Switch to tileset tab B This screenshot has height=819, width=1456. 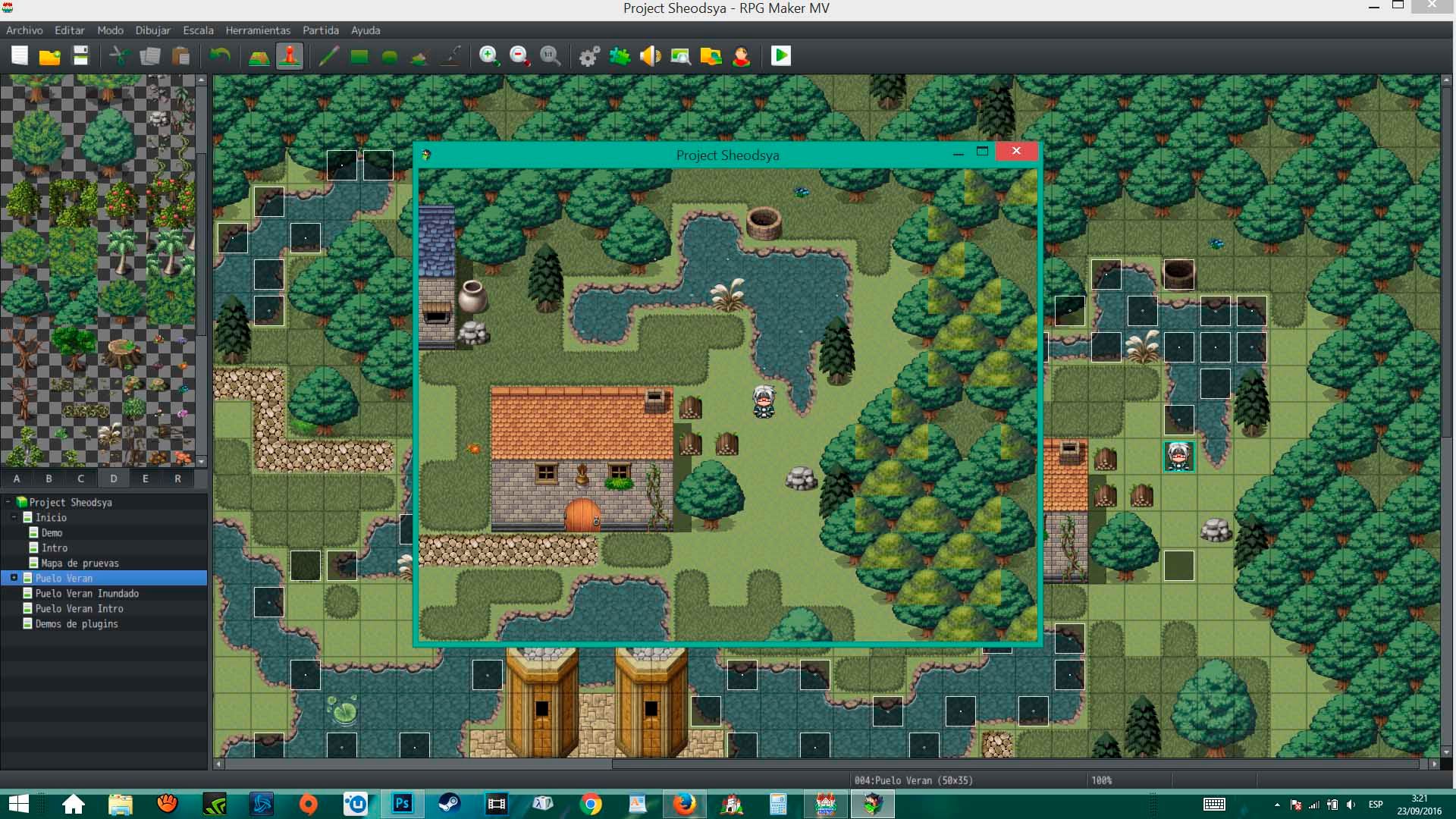coord(49,479)
